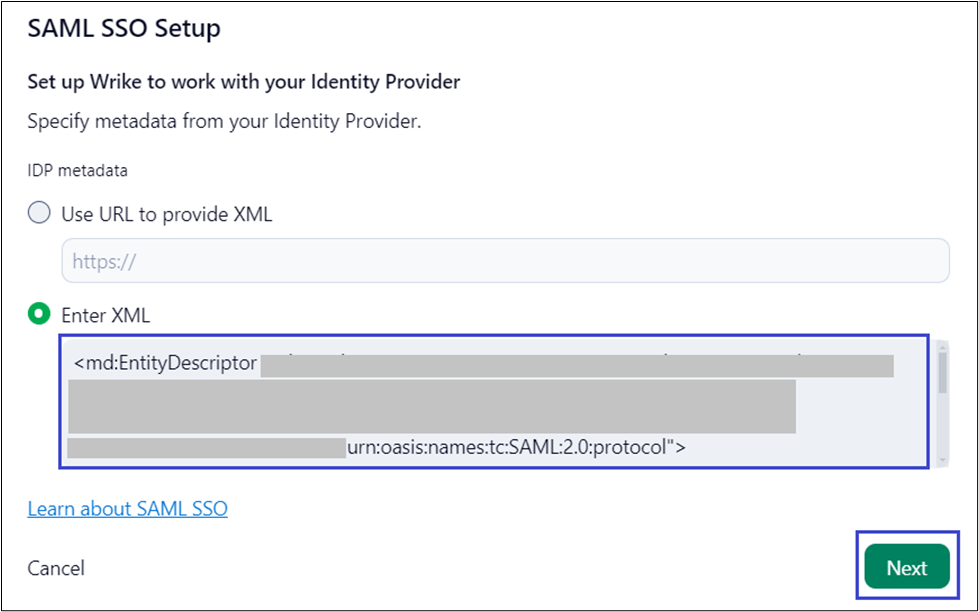Click the XML text area scrollbar thumb

942,373
